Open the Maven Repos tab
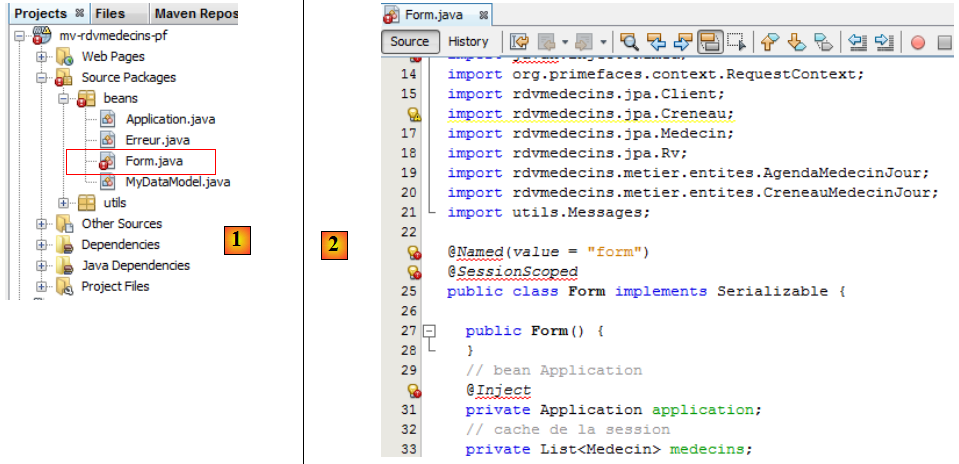959x464 pixels. pyautogui.click(x=196, y=14)
